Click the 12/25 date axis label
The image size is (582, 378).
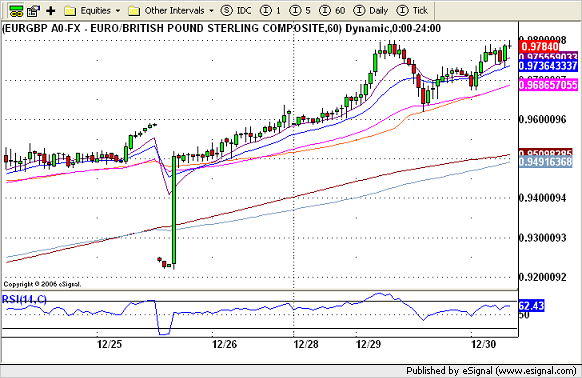point(109,345)
